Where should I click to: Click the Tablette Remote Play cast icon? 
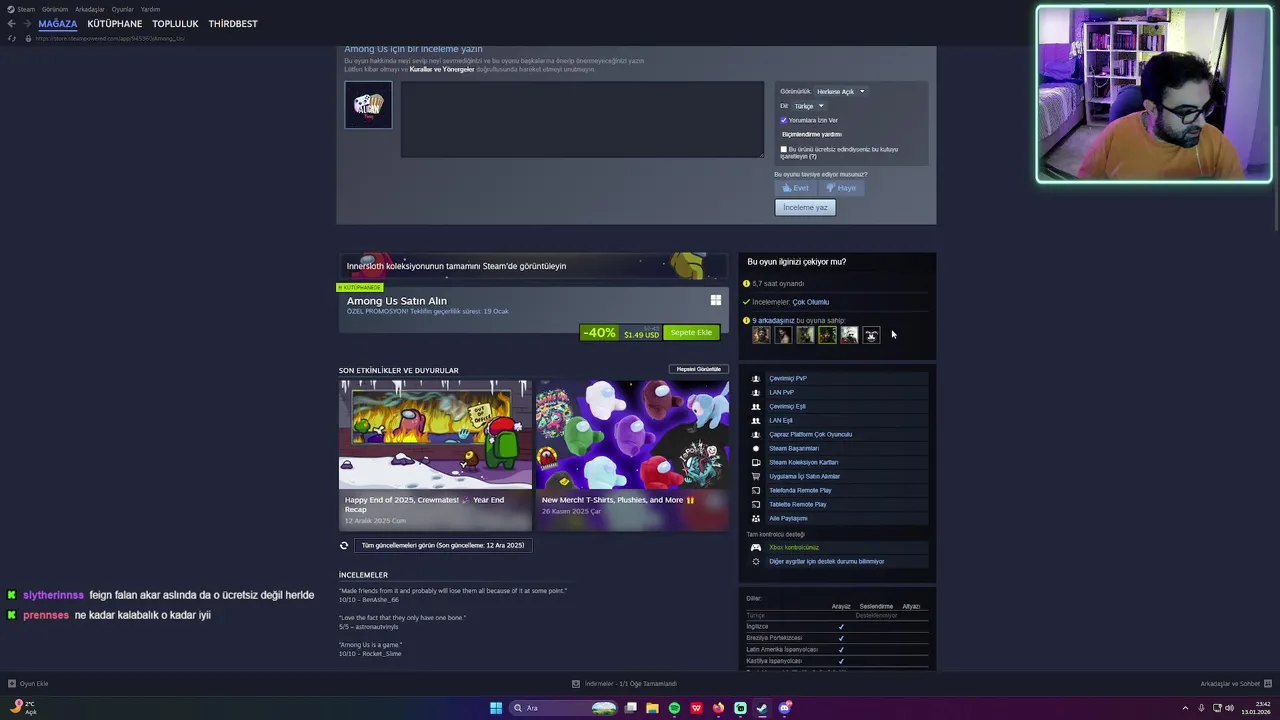pos(756,505)
